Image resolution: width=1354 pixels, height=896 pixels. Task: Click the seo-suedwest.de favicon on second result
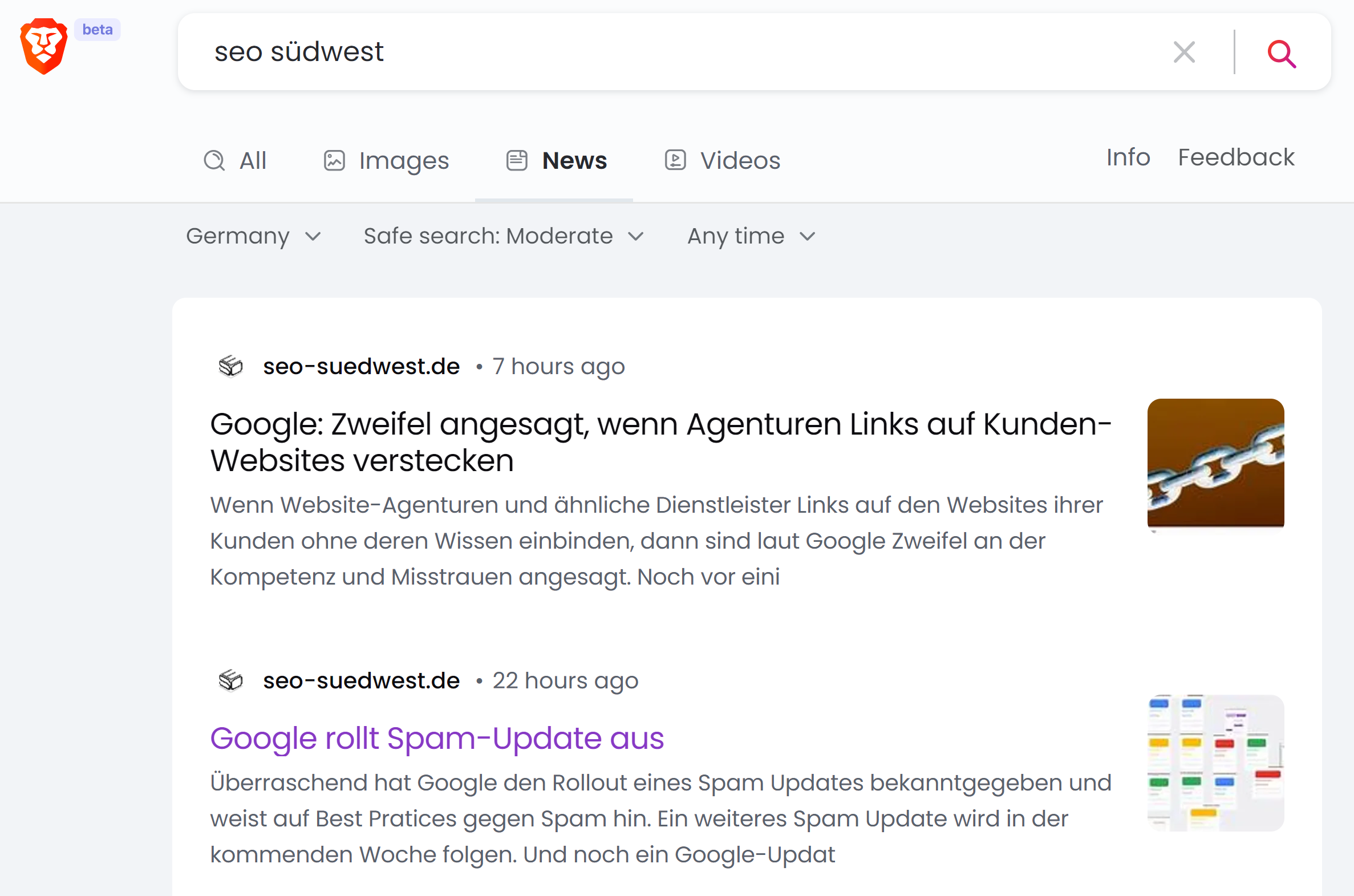click(x=231, y=680)
